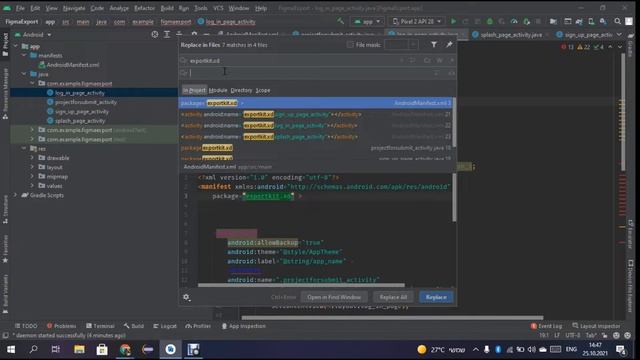Enable the File mask checkbox
The image size is (640, 360).
(350, 44)
